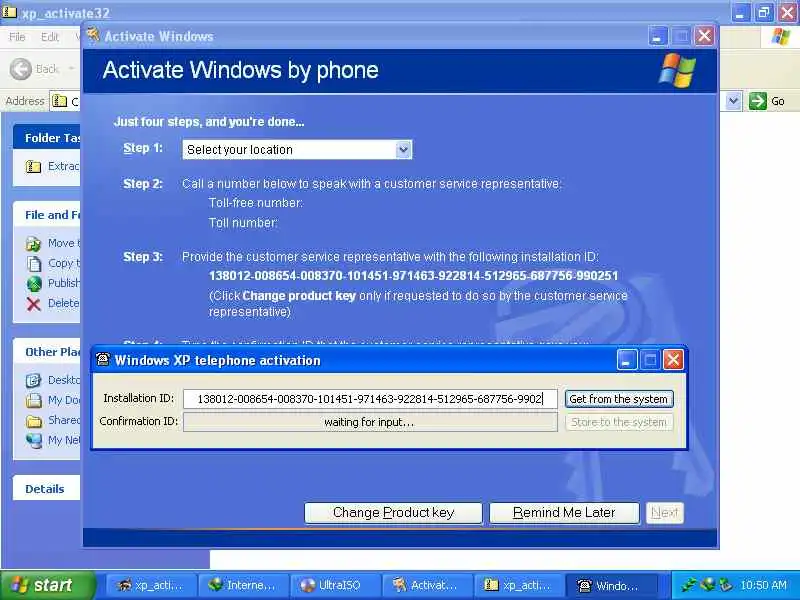Switch to Windo... telephone taskbar button
This screenshot has width=800, height=600.
click(x=611, y=585)
